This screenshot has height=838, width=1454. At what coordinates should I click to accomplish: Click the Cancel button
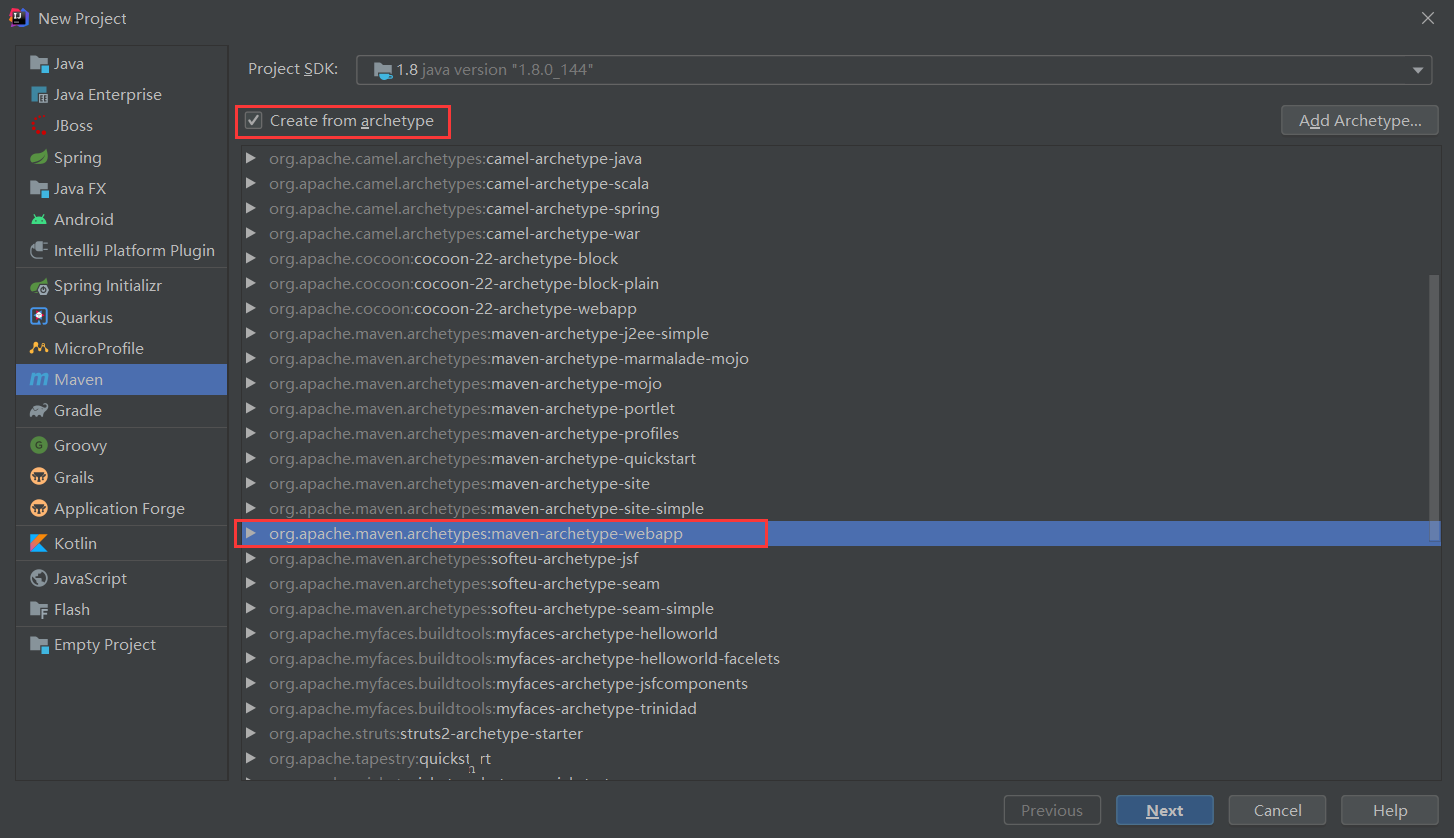(1278, 810)
